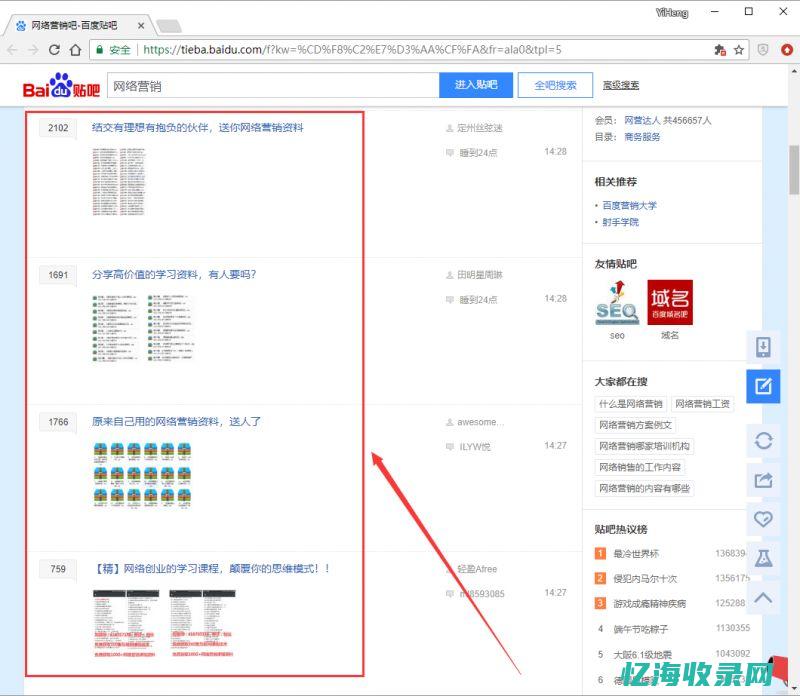Open the 高级搜索 link

621,86
